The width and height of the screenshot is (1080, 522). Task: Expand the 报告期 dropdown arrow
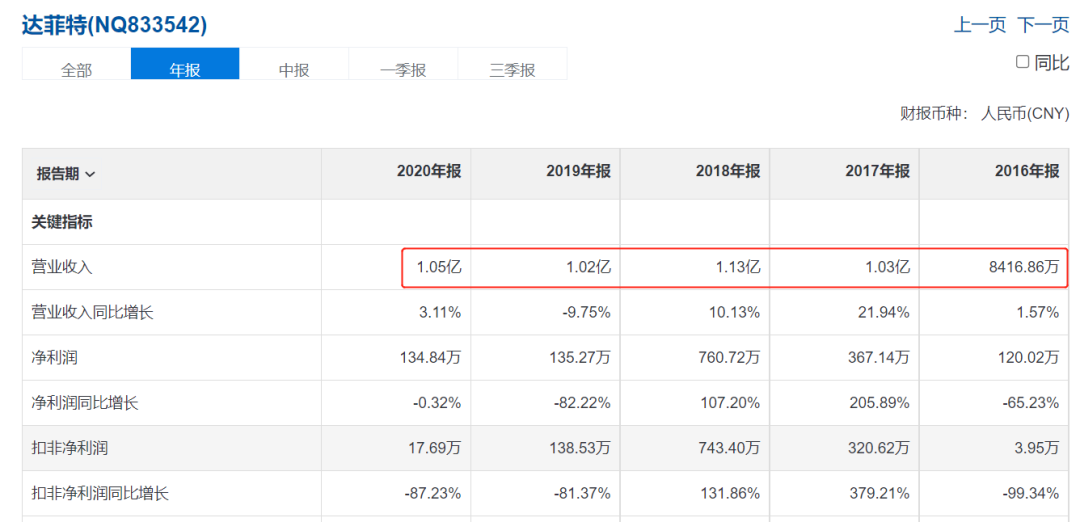point(91,174)
